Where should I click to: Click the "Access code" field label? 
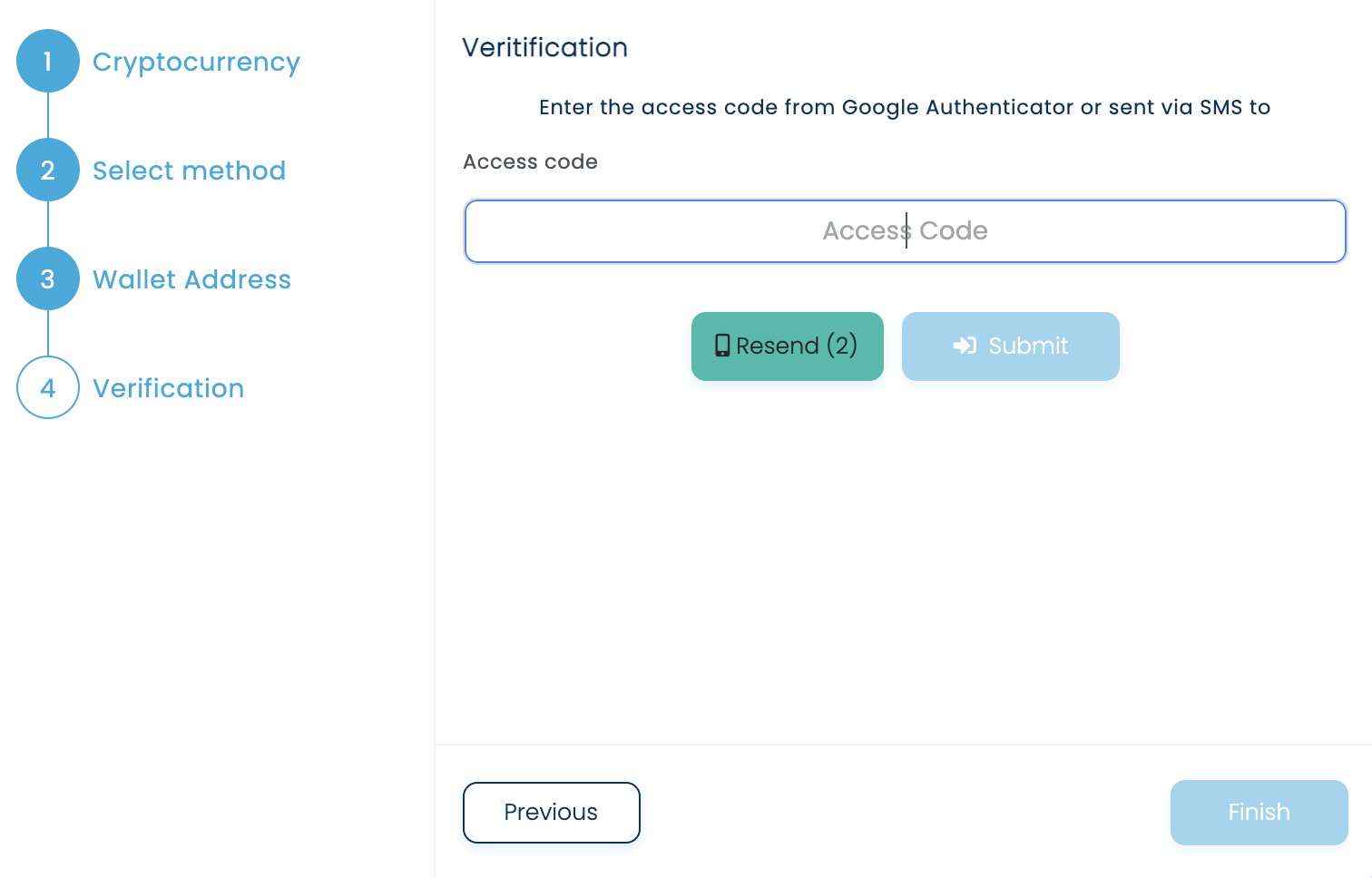[x=530, y=161]
